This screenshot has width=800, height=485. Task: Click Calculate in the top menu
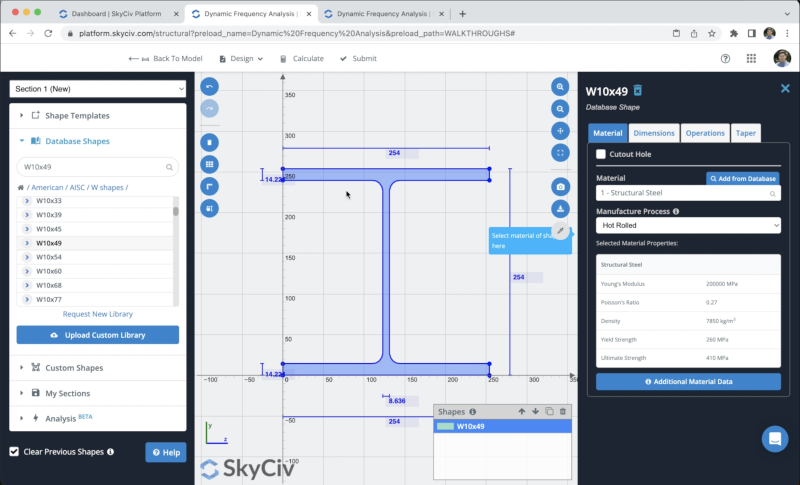[302, 59]
